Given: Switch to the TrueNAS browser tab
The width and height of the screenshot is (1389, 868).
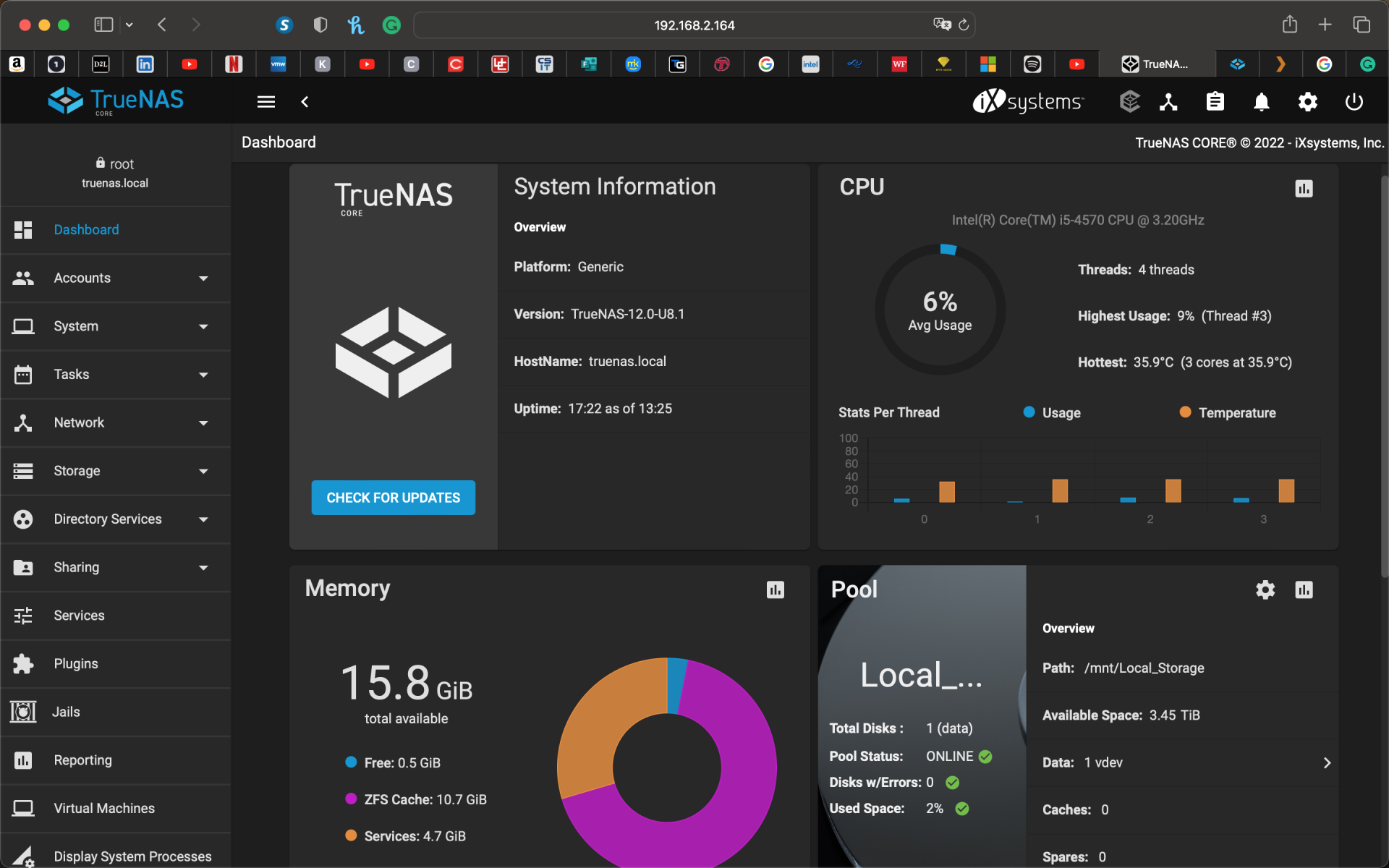Looking at the screenshot, I should [x=1156, y=64].
